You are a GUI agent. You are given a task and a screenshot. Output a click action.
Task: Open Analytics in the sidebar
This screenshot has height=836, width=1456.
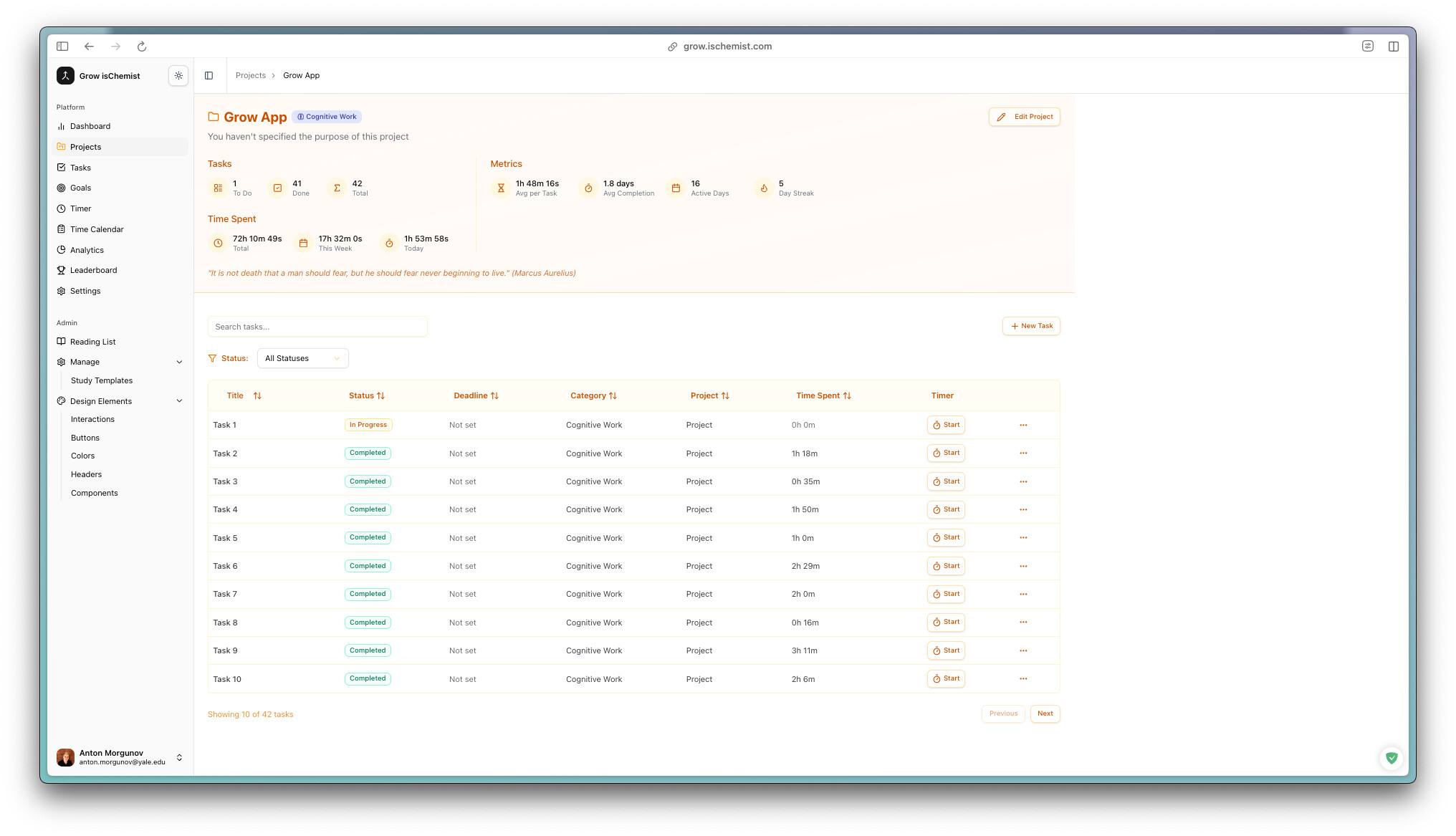[x=87, y=250]
